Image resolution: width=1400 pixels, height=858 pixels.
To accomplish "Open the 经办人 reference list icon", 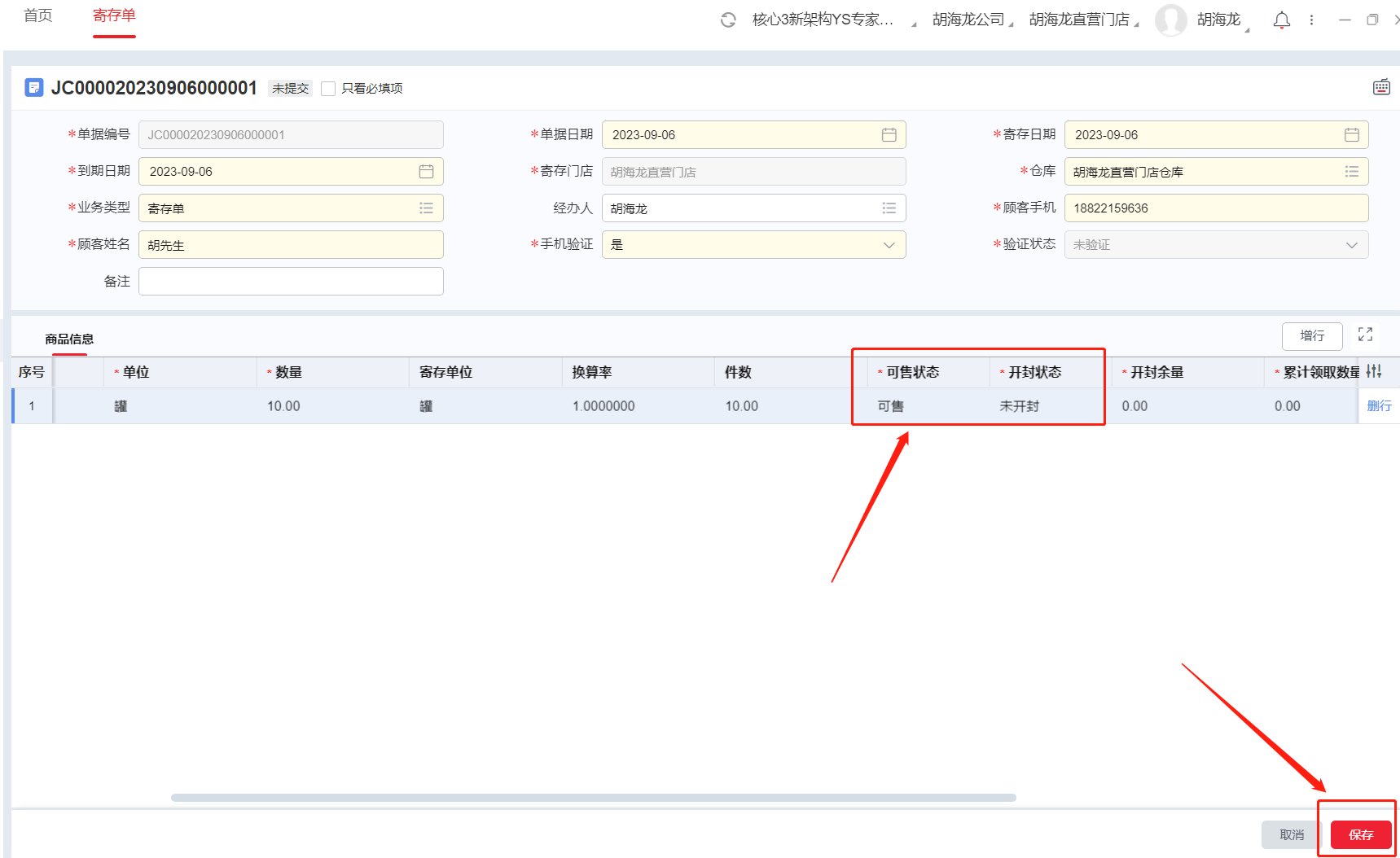I will [889, 208].
